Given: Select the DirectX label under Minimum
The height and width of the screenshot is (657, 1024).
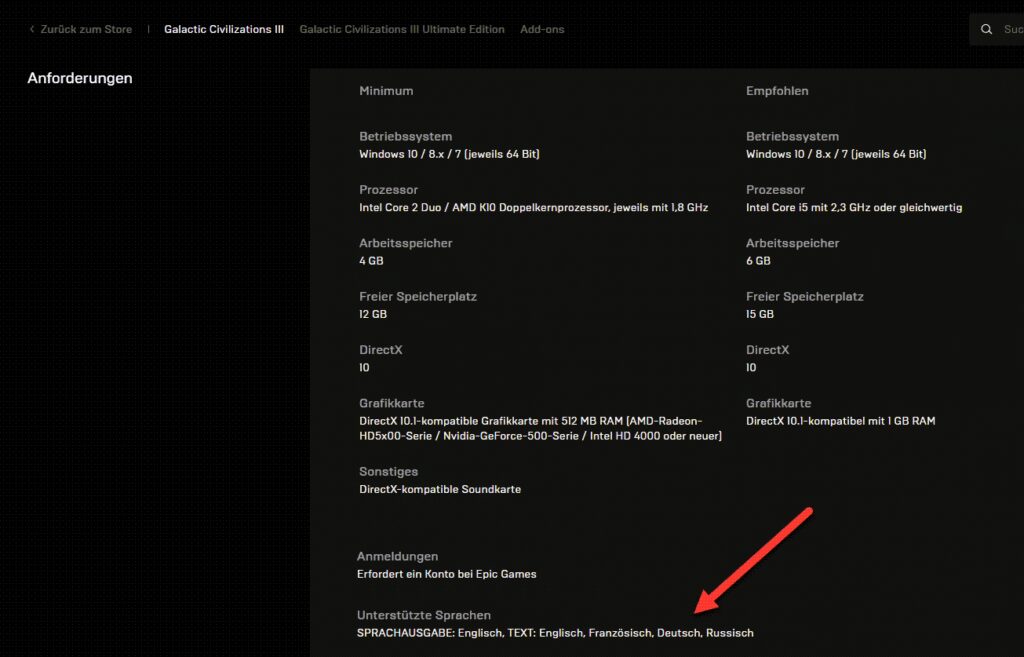Looking at the screenshot, I should 380,350.
